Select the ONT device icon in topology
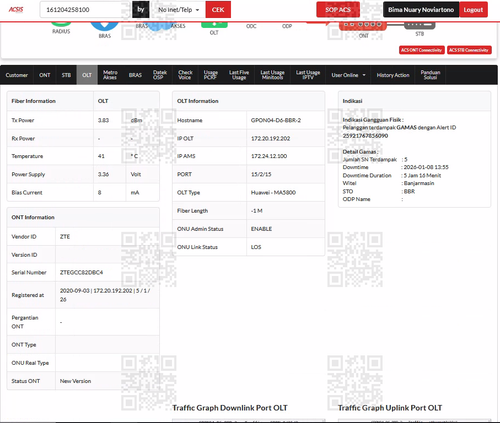The height and width of the screenshot is (423, 500). [363, 26]
